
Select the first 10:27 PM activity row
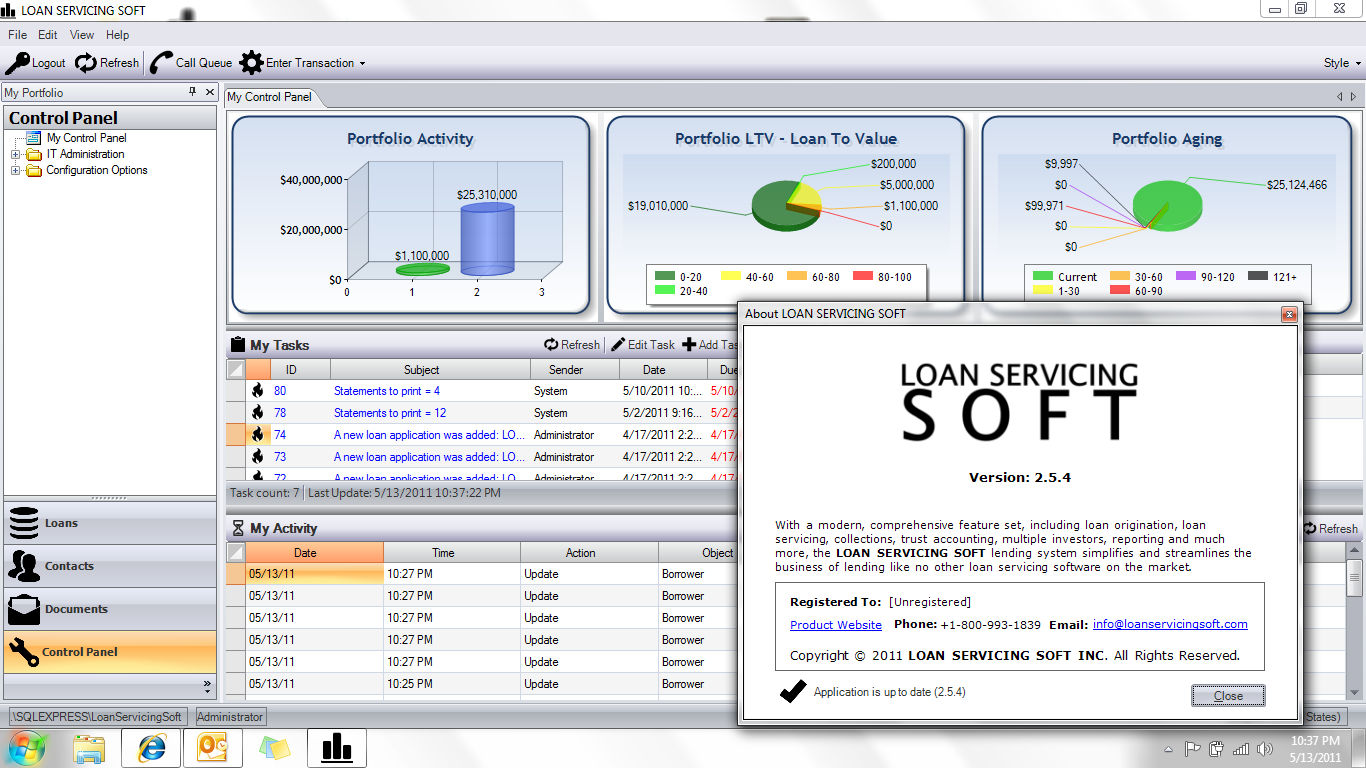pyautogui.click(x=482, y=574)
